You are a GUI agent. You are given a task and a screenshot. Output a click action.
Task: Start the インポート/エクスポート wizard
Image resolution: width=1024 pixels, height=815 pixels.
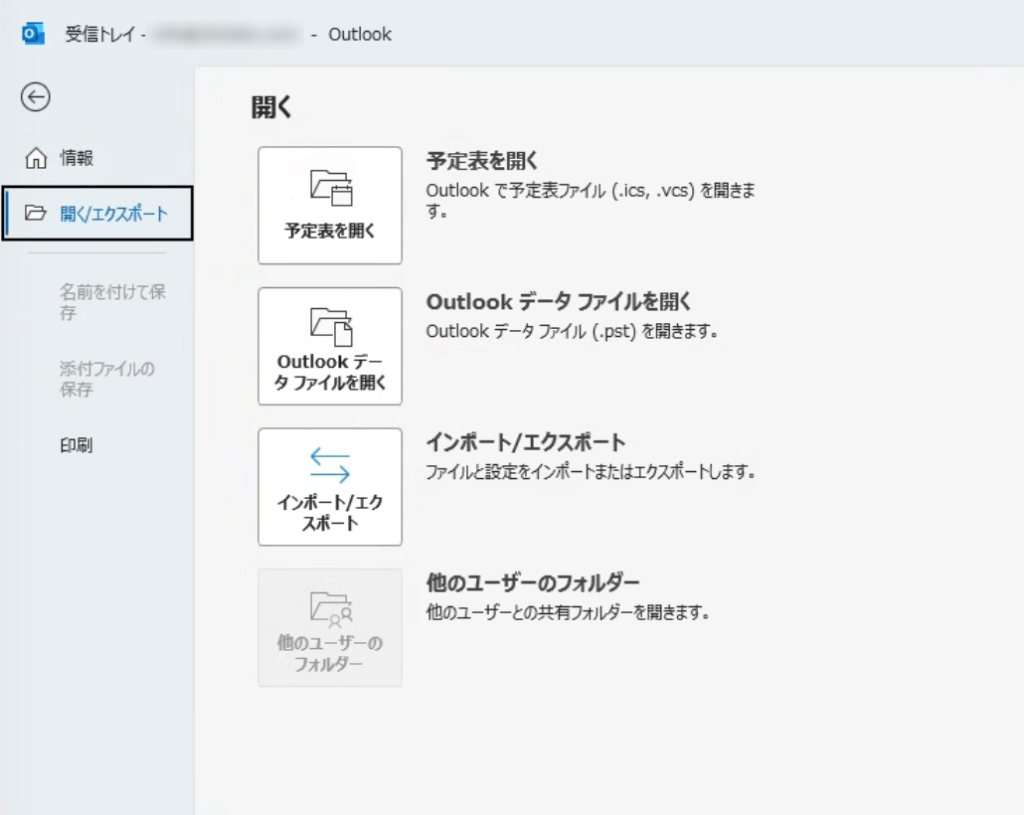[329, 487]
